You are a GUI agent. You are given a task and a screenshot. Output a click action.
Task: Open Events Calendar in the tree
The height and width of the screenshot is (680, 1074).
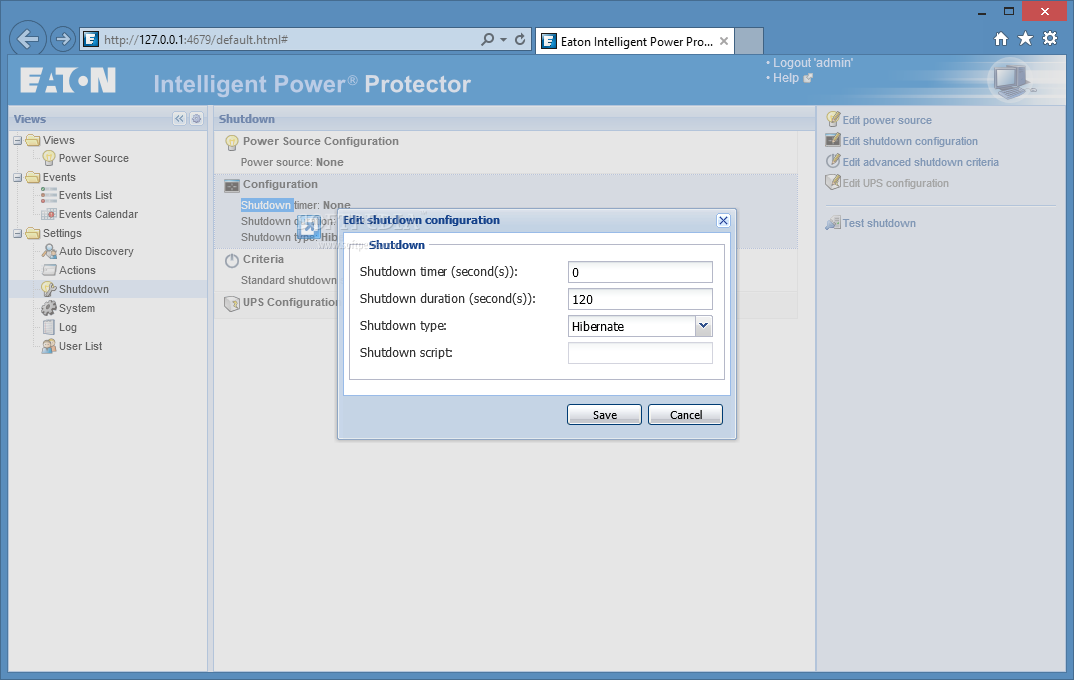point(98,214)
